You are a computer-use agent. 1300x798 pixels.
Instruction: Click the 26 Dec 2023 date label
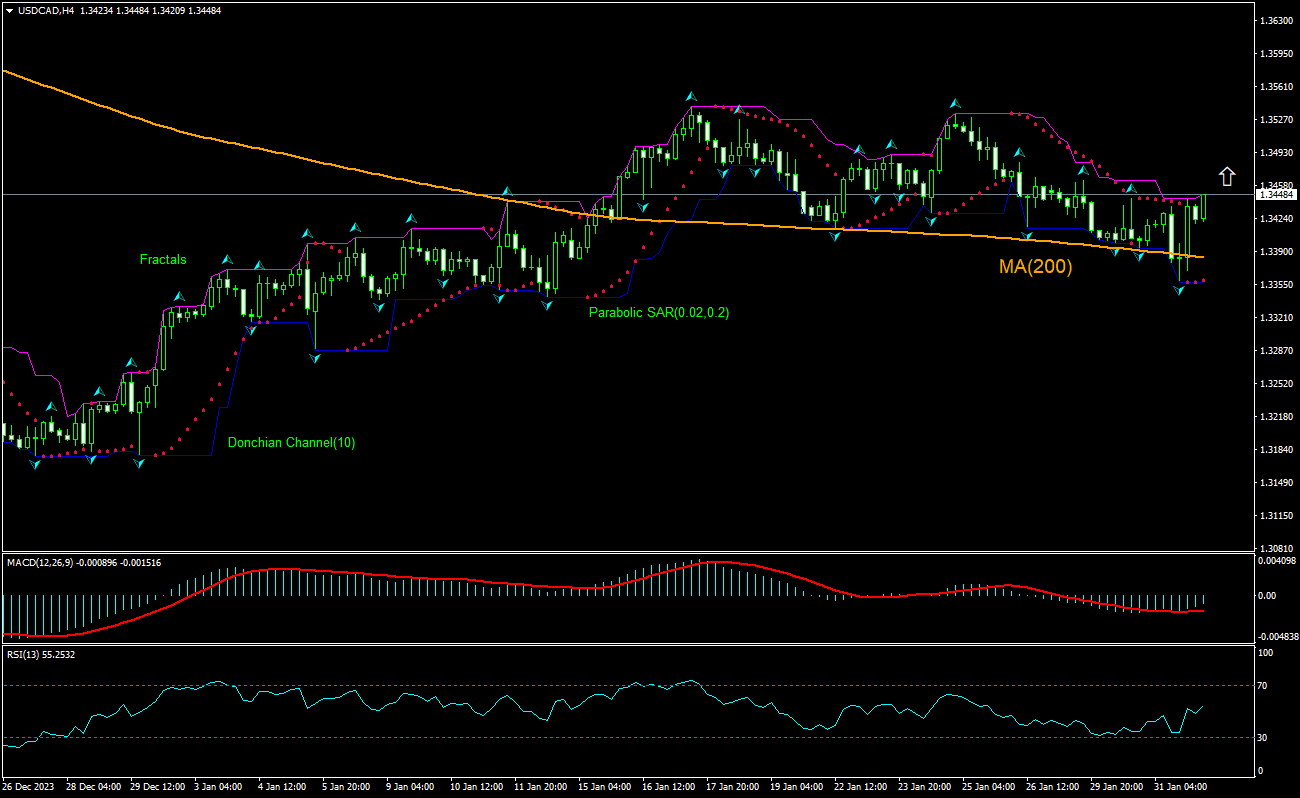point(28,786)
